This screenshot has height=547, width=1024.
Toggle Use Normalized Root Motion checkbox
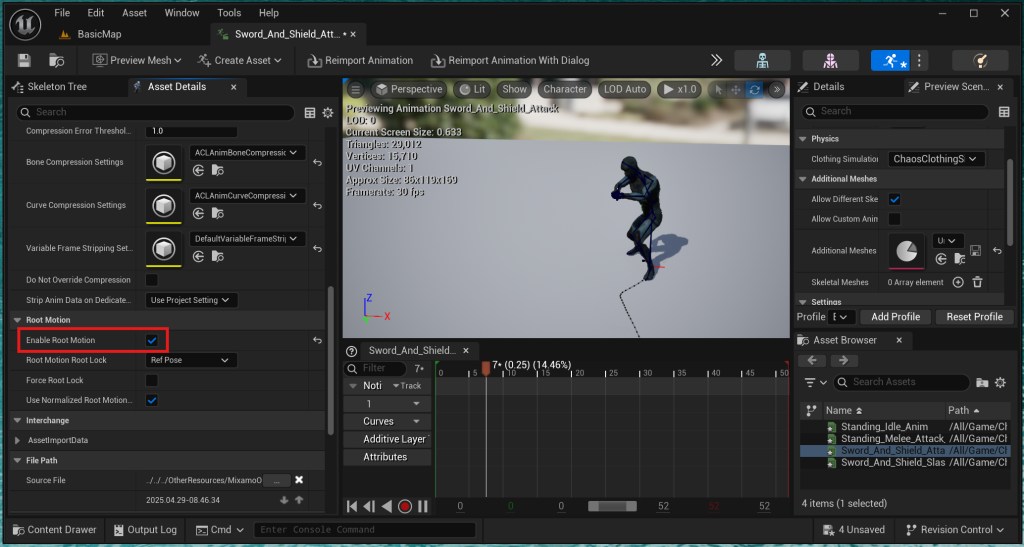tap(152, 400)
